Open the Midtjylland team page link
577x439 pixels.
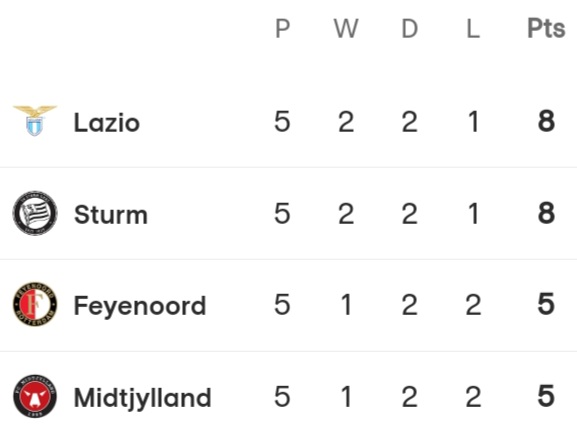coord(143,398)
